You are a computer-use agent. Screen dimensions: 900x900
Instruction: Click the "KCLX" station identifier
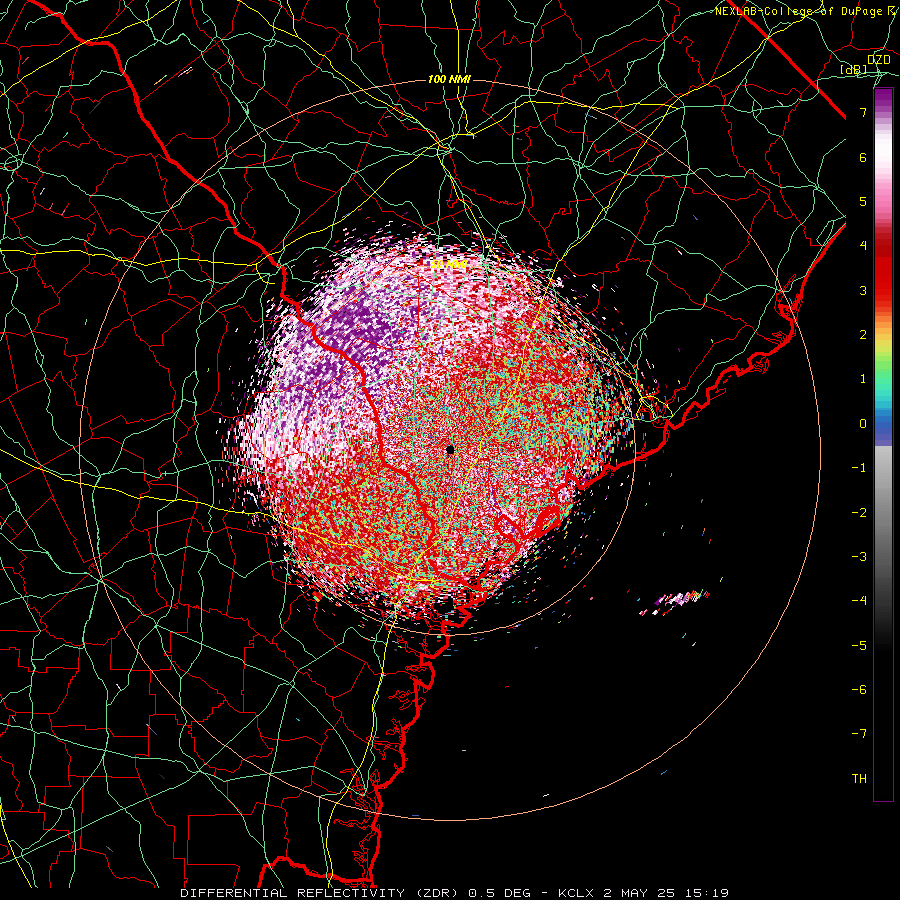(x=576, y=893)
